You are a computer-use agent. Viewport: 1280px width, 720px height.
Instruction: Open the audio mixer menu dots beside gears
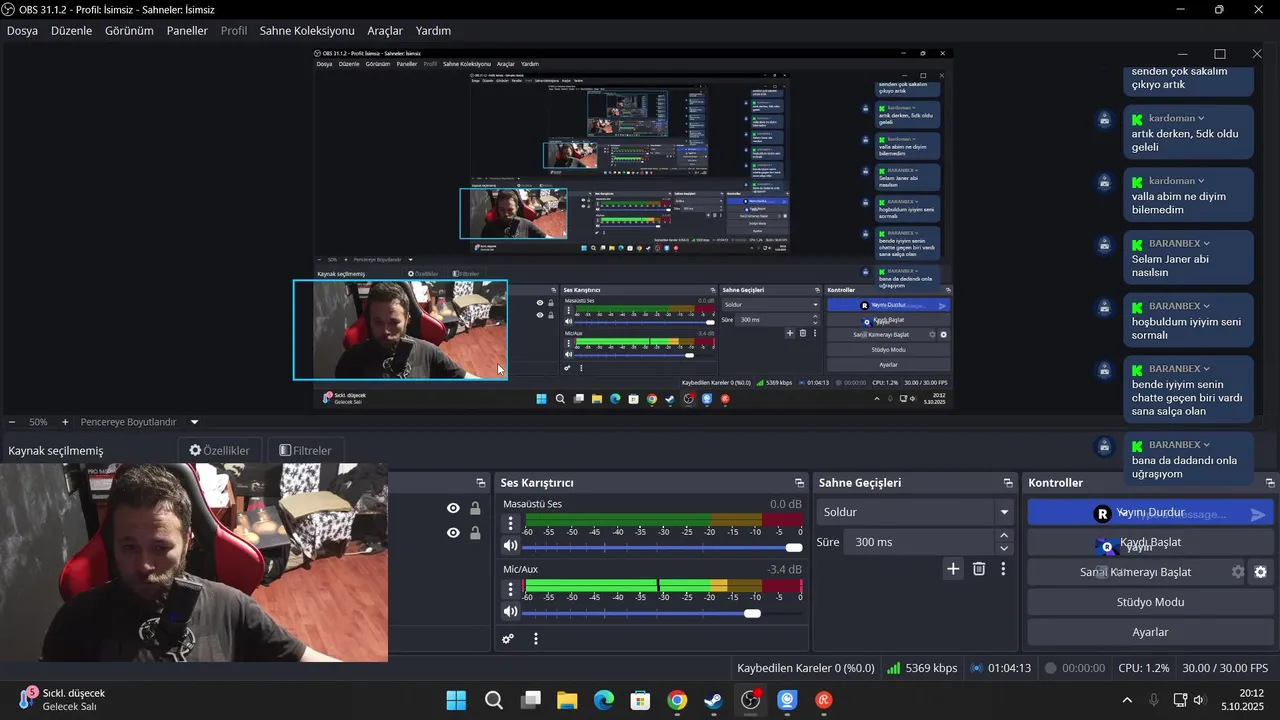536,639
